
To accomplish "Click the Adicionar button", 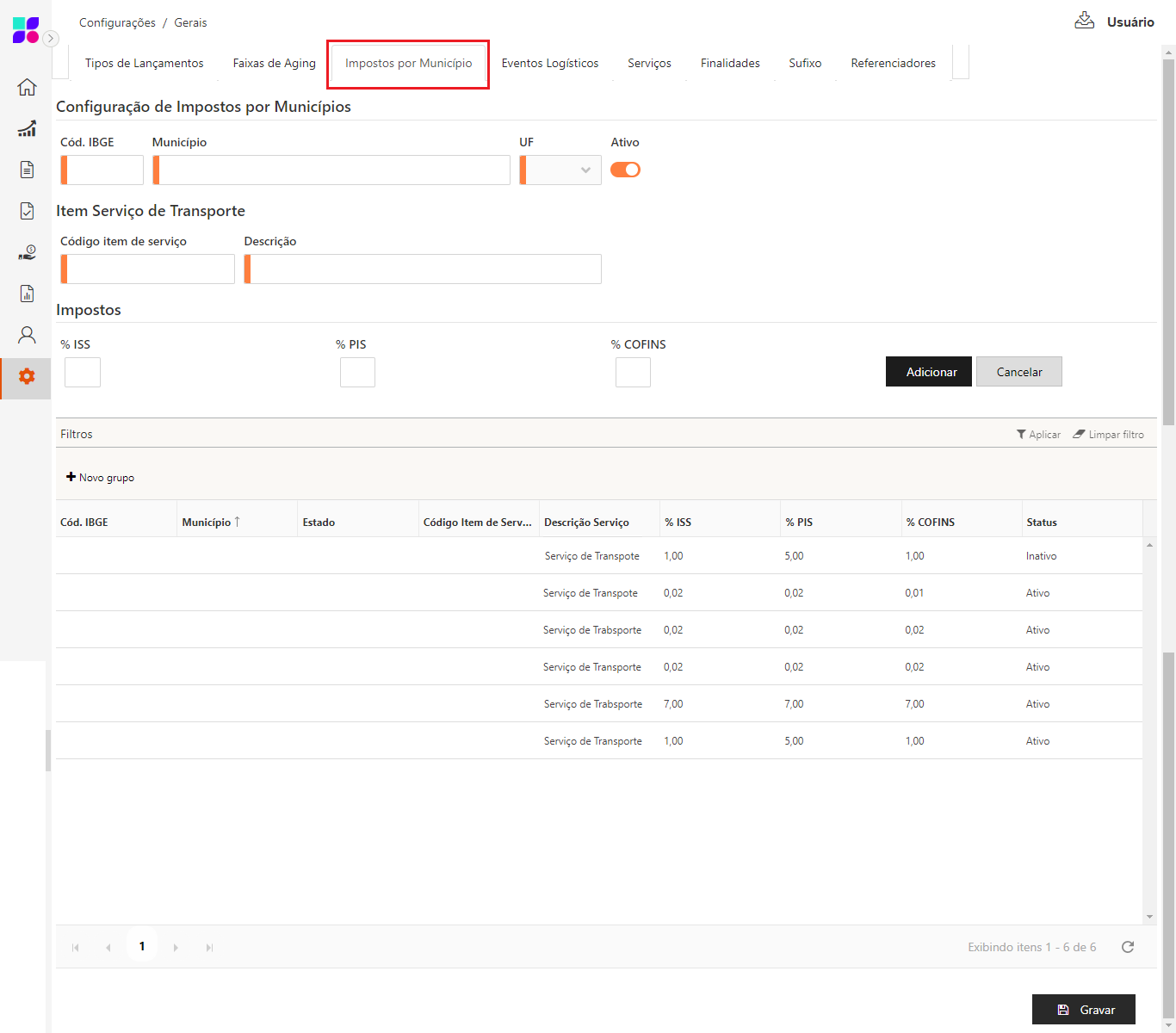I will tap(928, 372).
